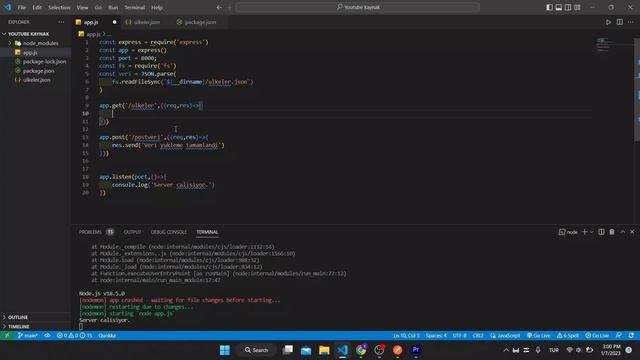This screenshot has height=360, width=640.
Task: Open the Selection menu
Action: coord(59,7)
